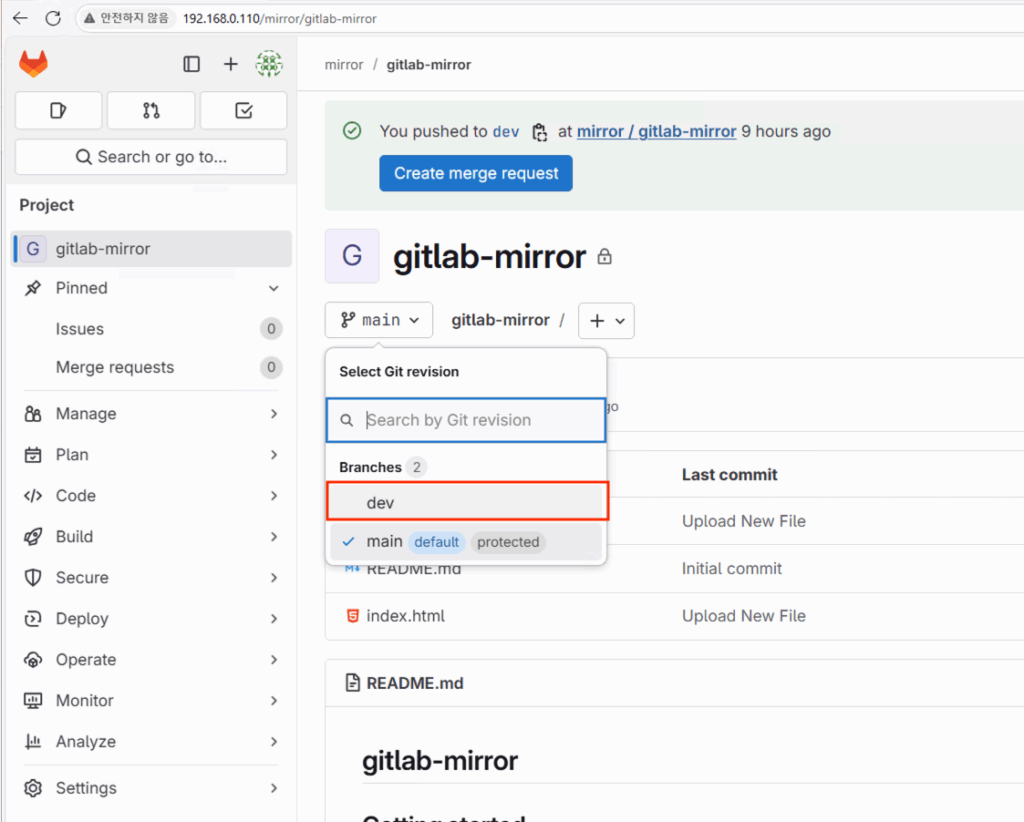Click Search or go to field

click(151, 157)
